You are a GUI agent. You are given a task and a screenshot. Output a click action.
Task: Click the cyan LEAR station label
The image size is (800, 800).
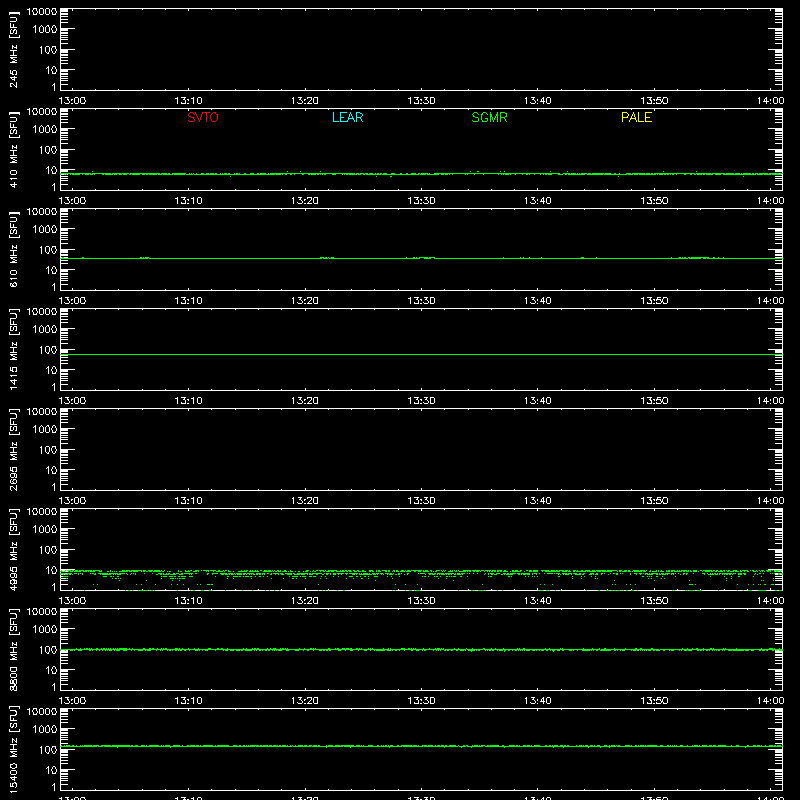click(x=347, y=117)
